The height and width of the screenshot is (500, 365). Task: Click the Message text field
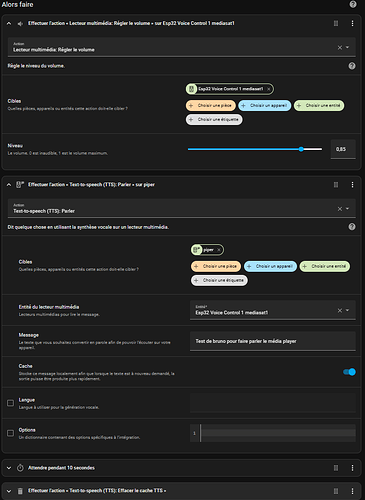(273, 341)
